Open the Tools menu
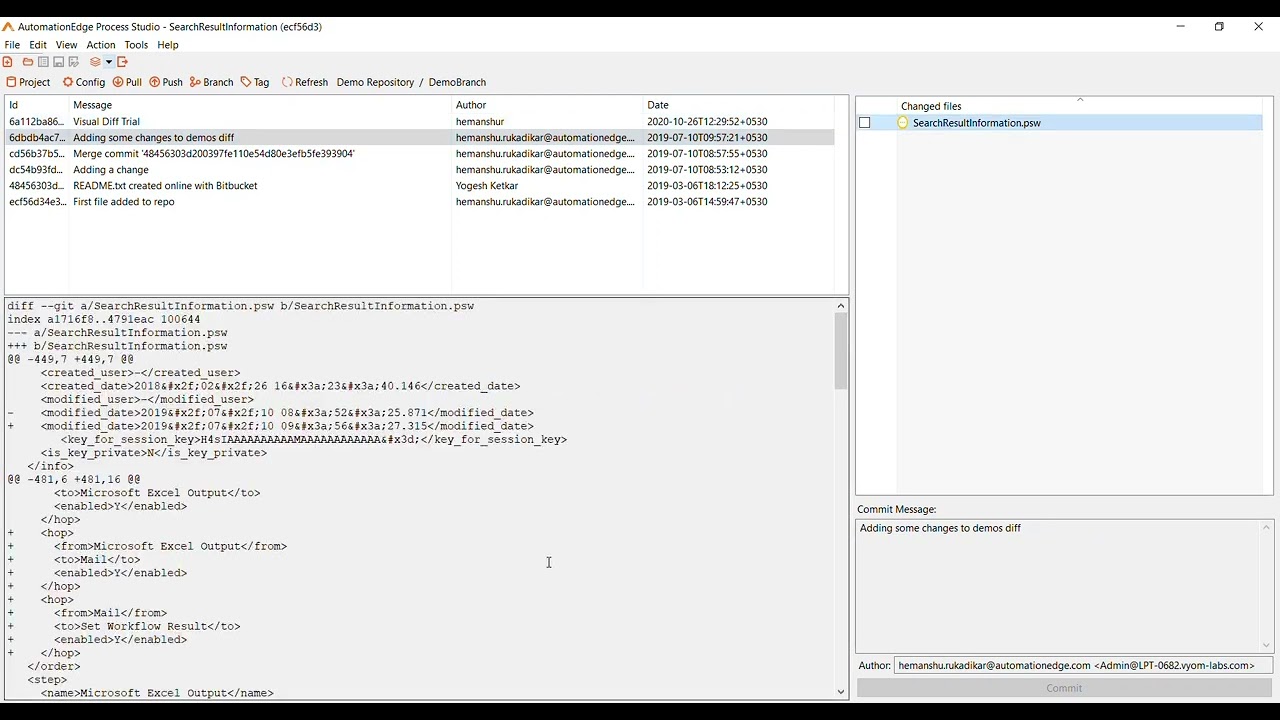 pyautogui.click(x=136, y=45)
